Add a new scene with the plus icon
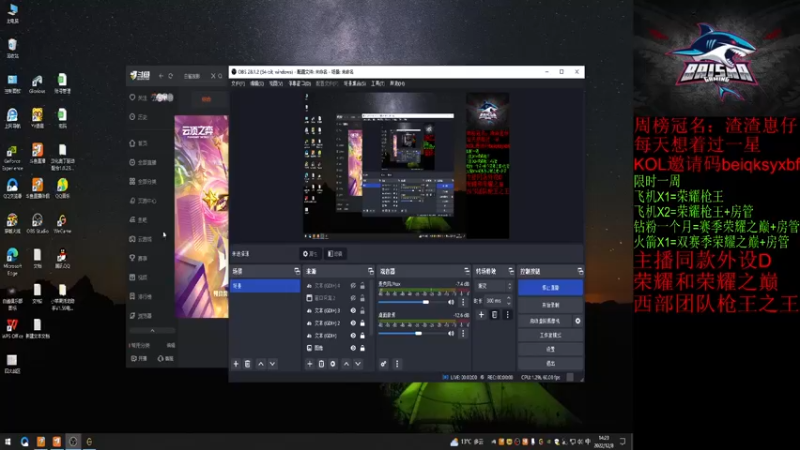The image size is (800, 450). [236, 364]
